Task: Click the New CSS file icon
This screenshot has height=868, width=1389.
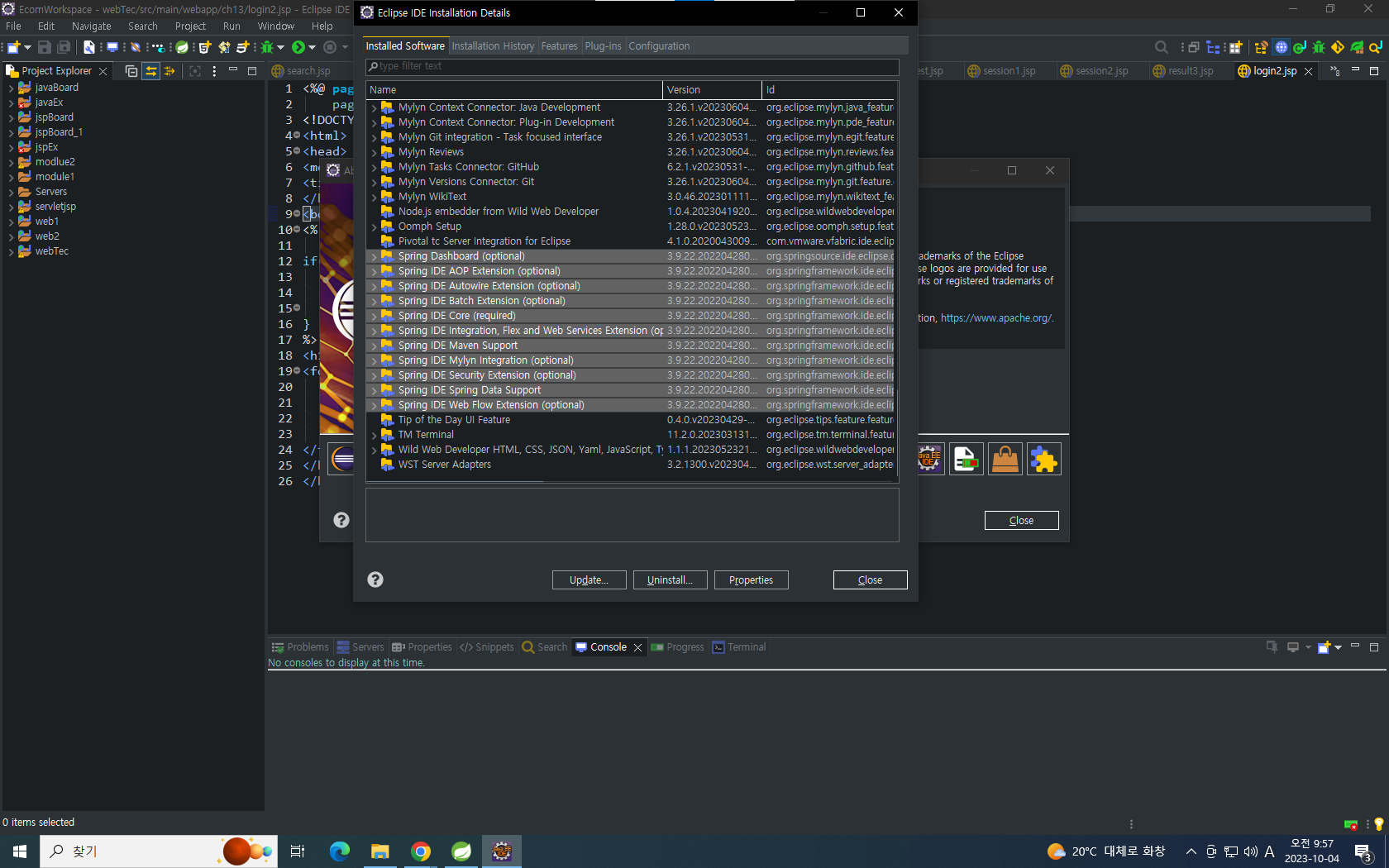Action: pyautogui.click(x=243, y=47)
